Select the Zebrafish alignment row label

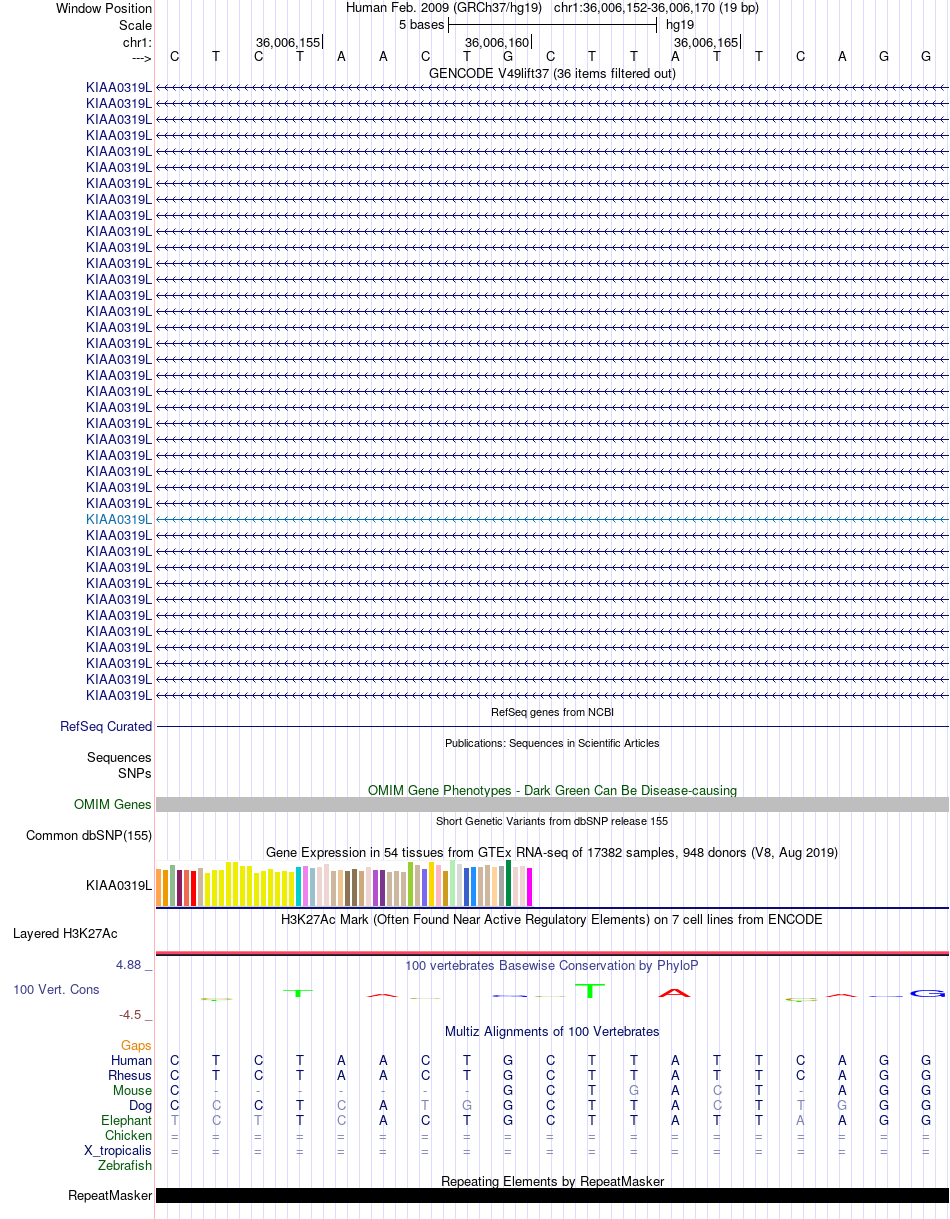pos(125,1165)
